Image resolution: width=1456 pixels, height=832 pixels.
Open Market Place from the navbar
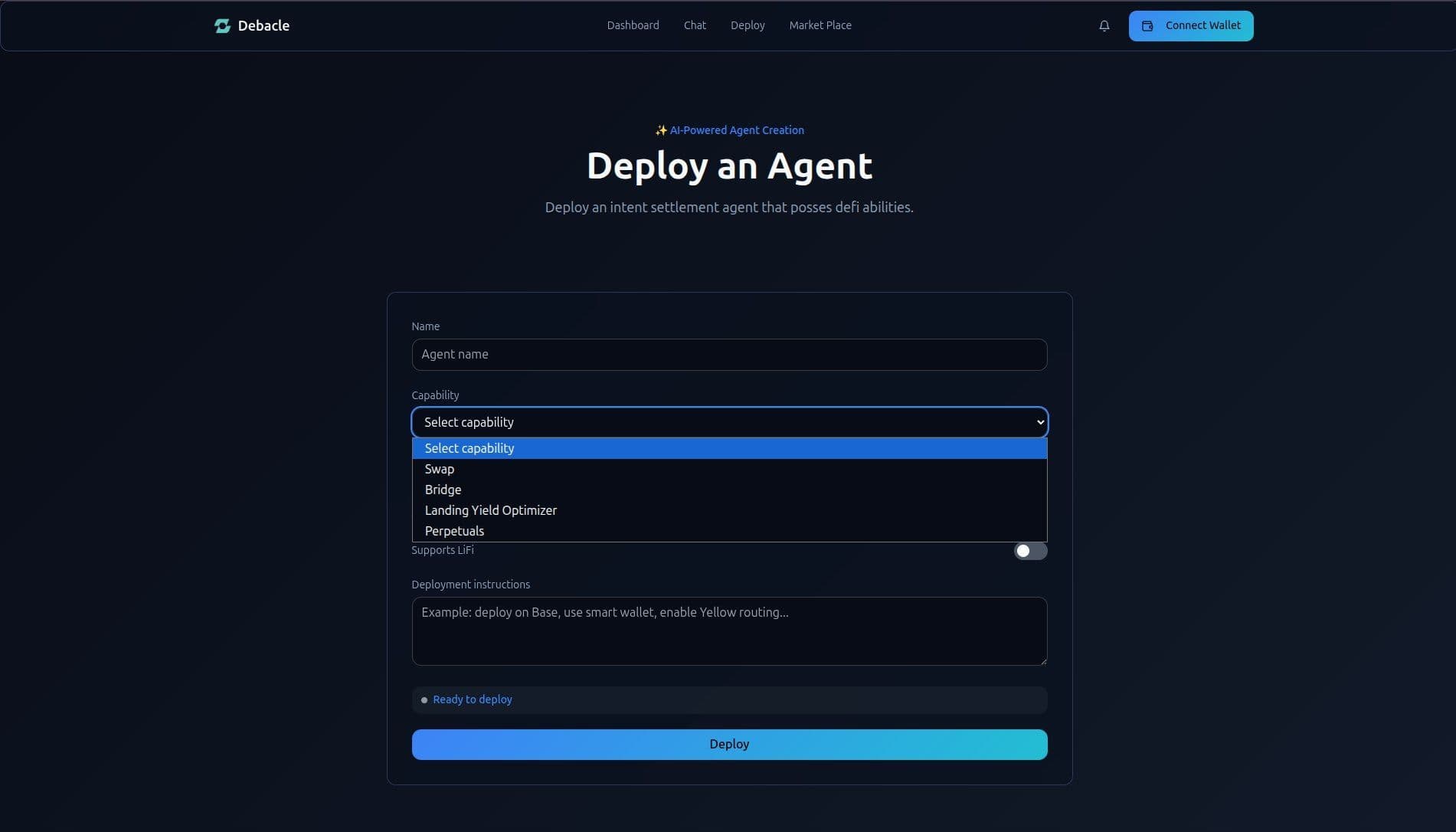pos(820,25)
